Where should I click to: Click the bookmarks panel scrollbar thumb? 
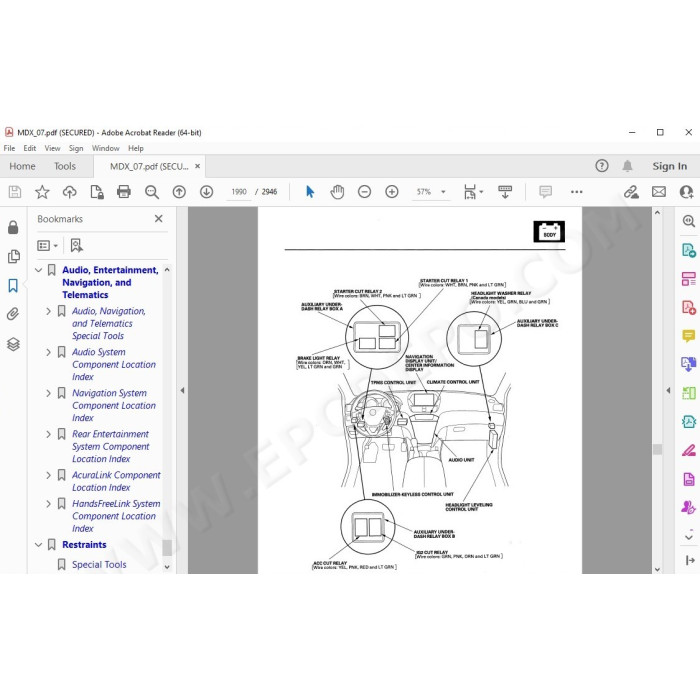(x=167, y=548)
